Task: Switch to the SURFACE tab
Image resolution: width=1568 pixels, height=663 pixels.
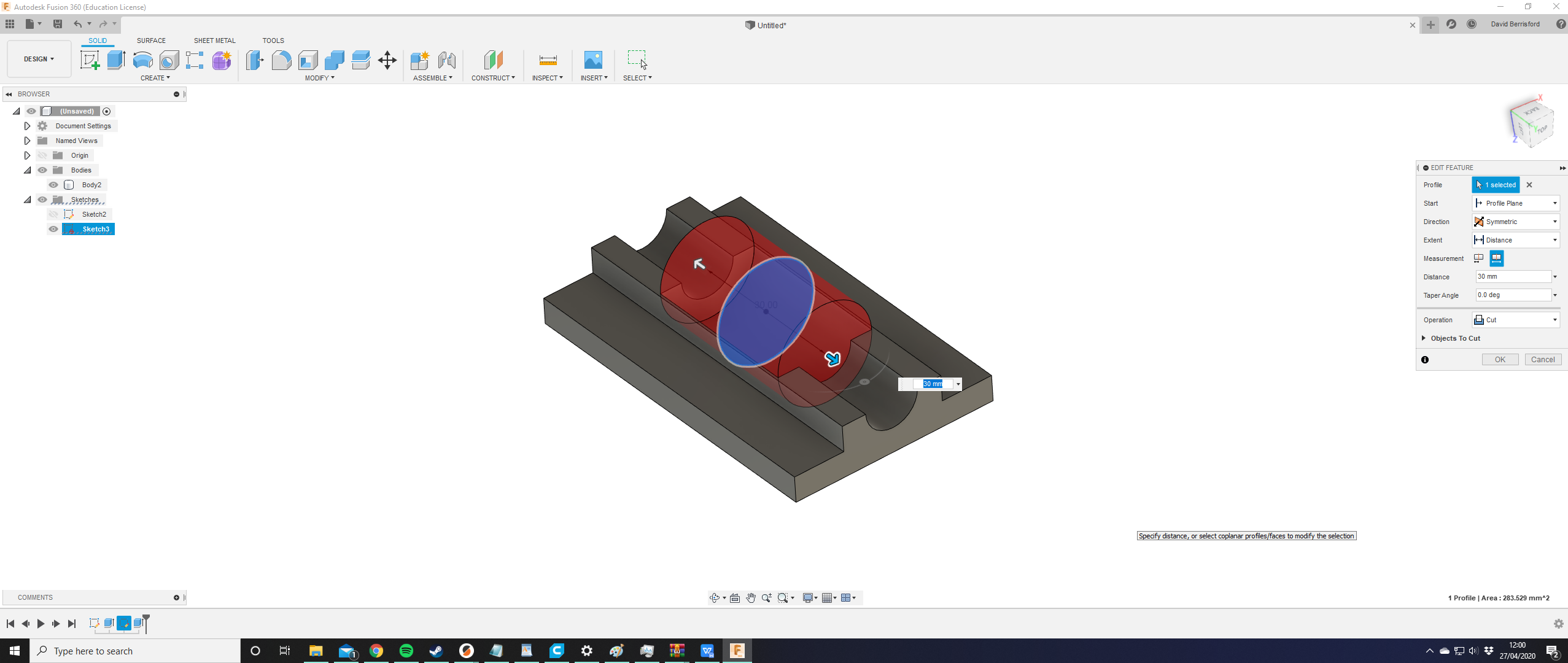Action: click(151, 41)
